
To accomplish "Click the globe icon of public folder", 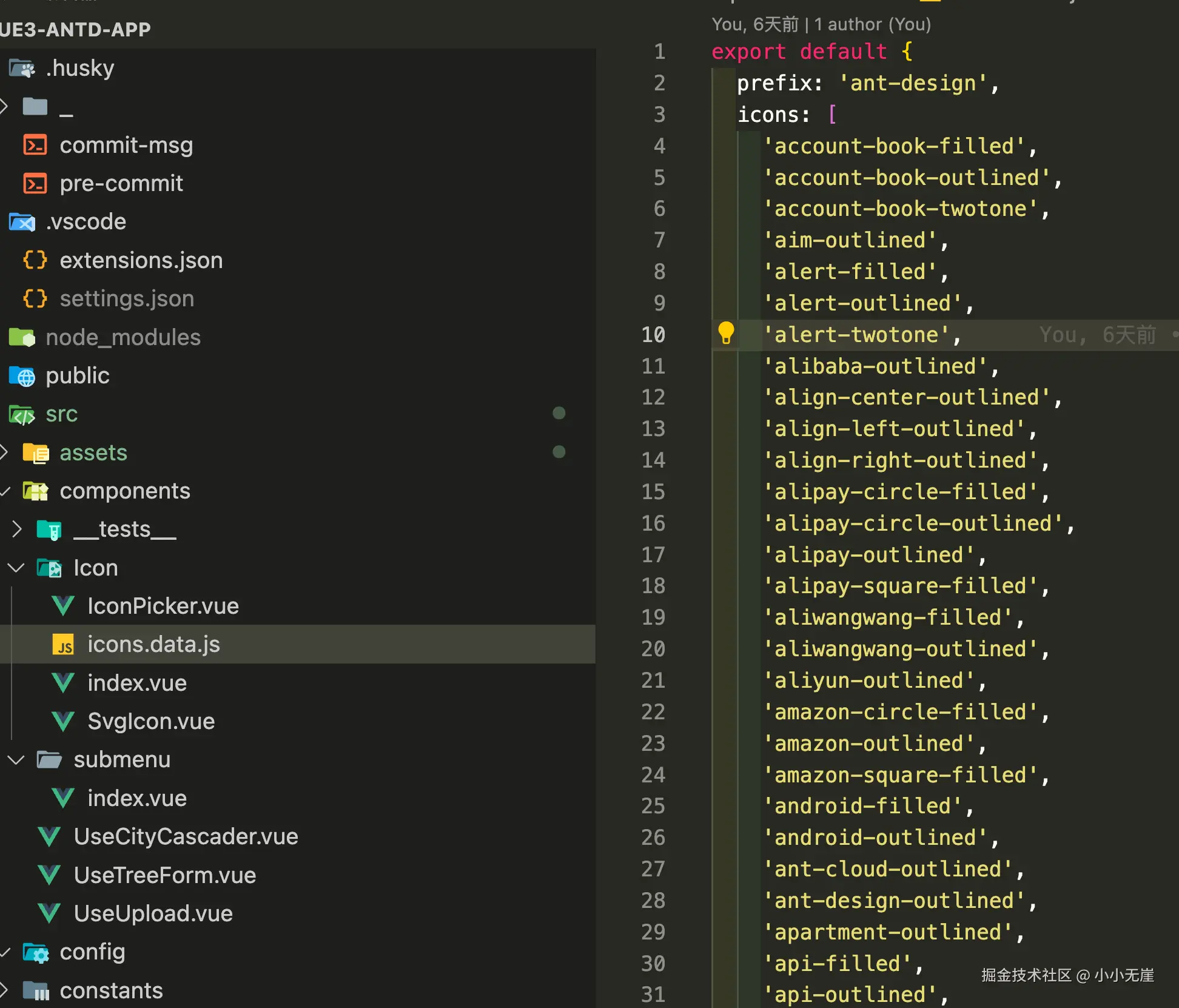I will [x=22, y=376].
